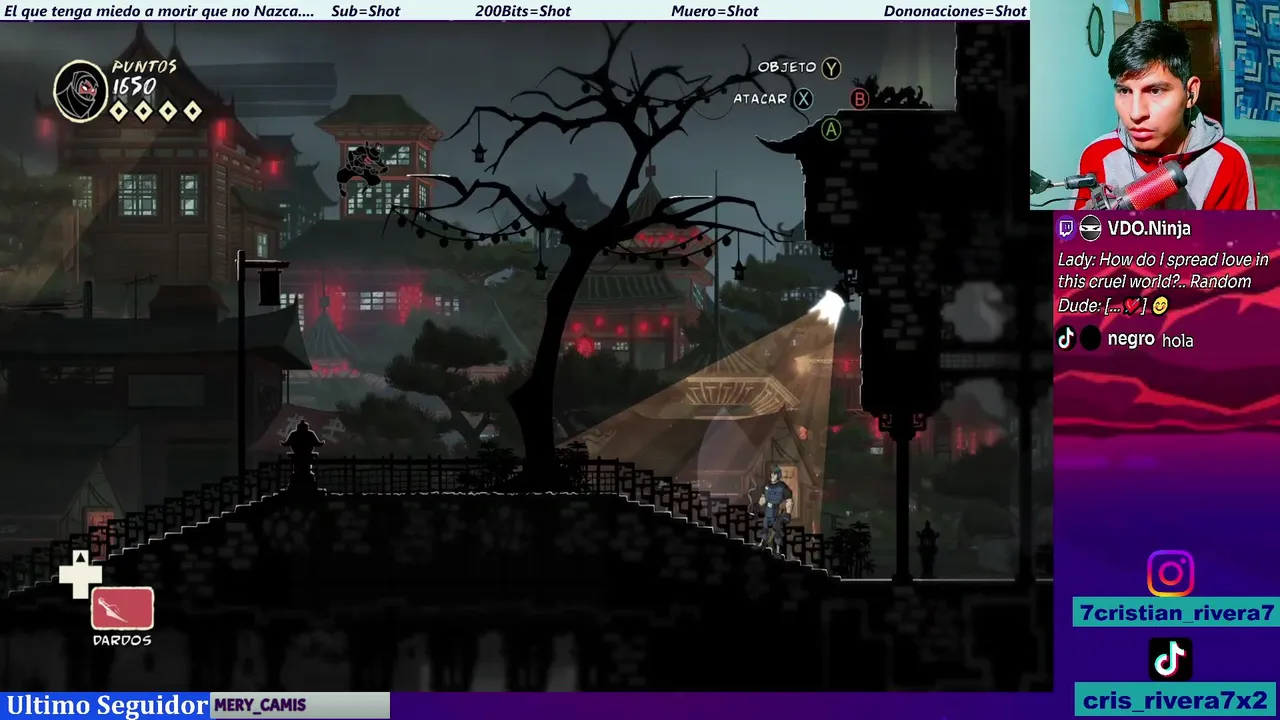This screenshot has width=1280, height=720.
Task: Click the 'negro' chat username
Action: [1131, 339]
